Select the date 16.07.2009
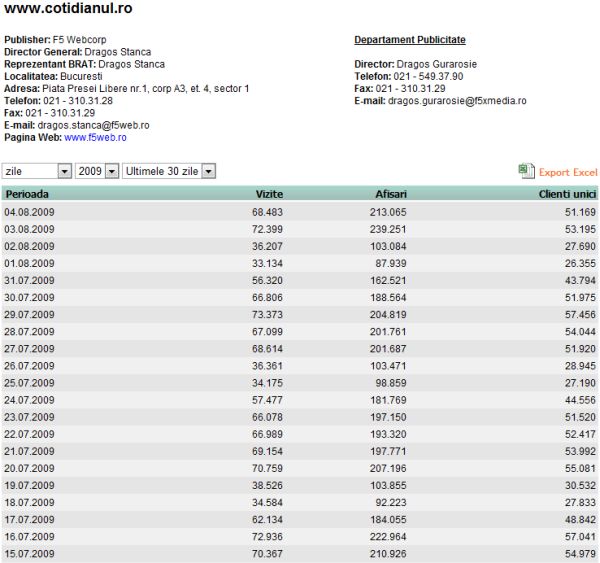 29,537
